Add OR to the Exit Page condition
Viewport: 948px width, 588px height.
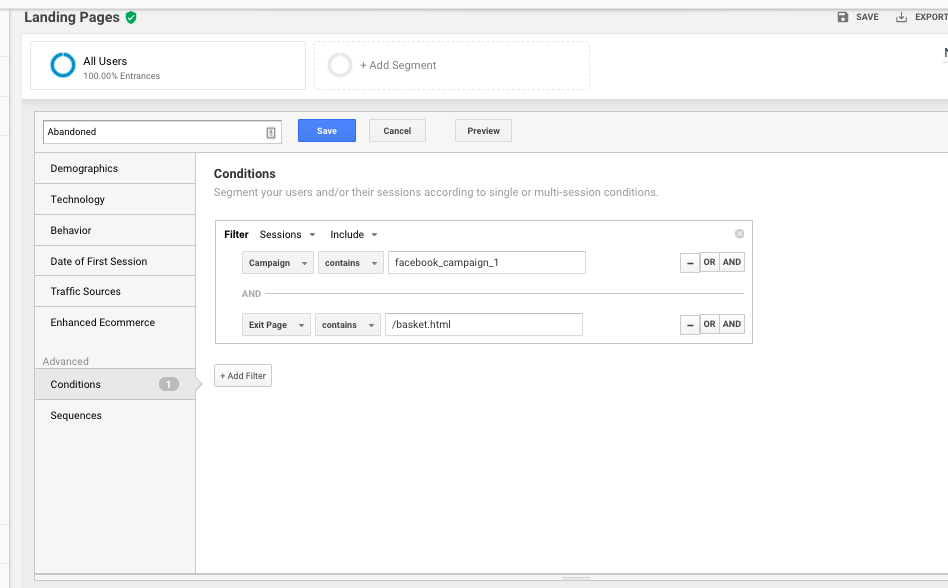click(709, 324)
